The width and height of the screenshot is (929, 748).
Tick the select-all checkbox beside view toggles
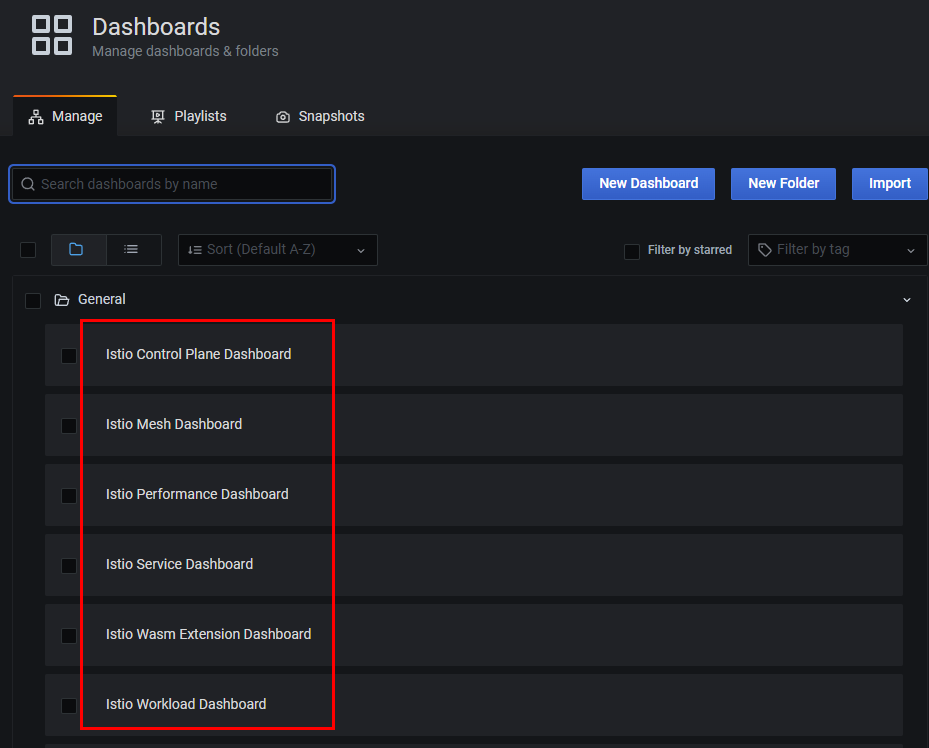tap(28, 250)
